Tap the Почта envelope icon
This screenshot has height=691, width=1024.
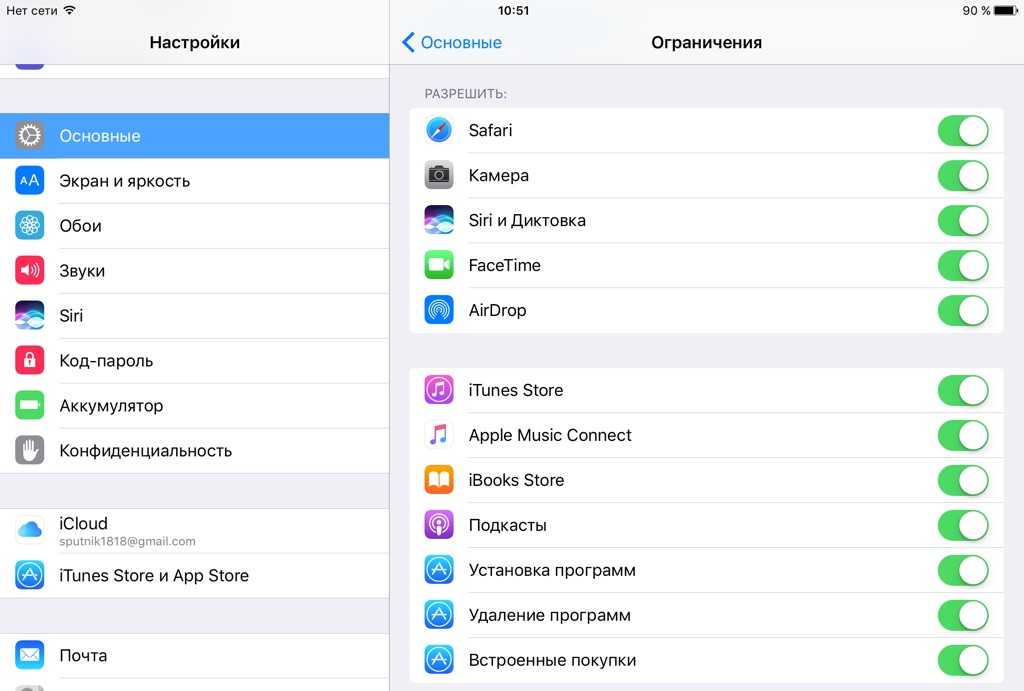click(29, 655)
